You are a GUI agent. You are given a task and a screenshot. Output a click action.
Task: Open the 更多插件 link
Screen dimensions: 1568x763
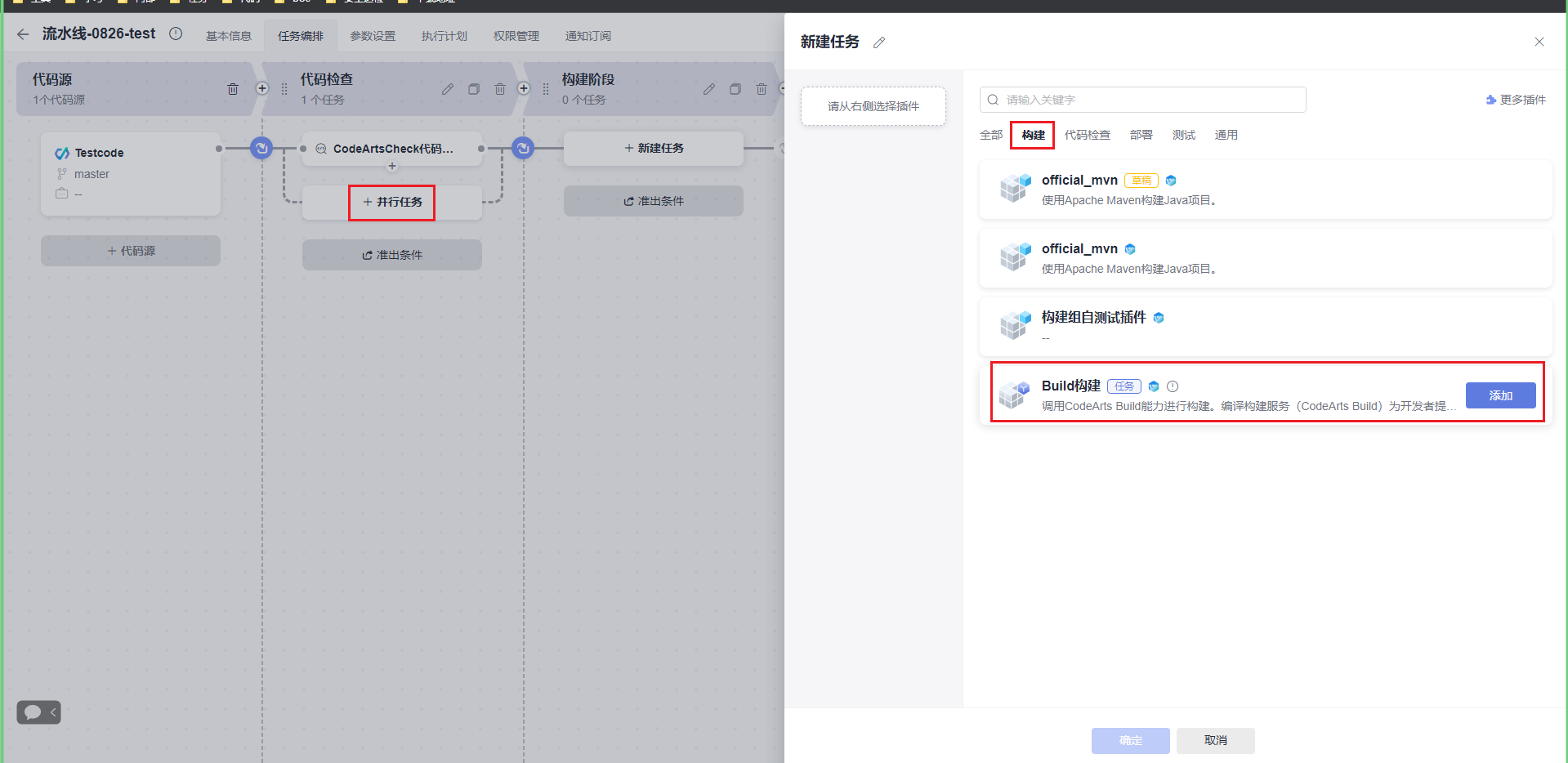tap(1517, 100)
